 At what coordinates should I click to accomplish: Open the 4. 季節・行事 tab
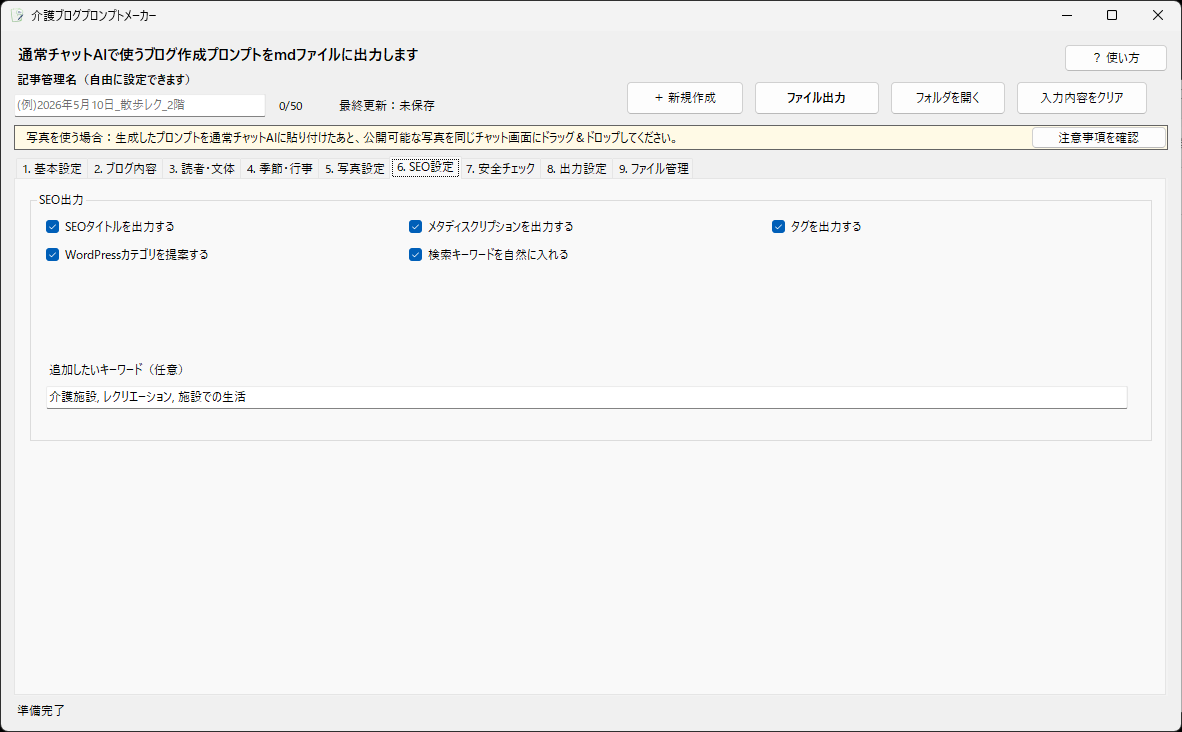click(x=280, y=169)
